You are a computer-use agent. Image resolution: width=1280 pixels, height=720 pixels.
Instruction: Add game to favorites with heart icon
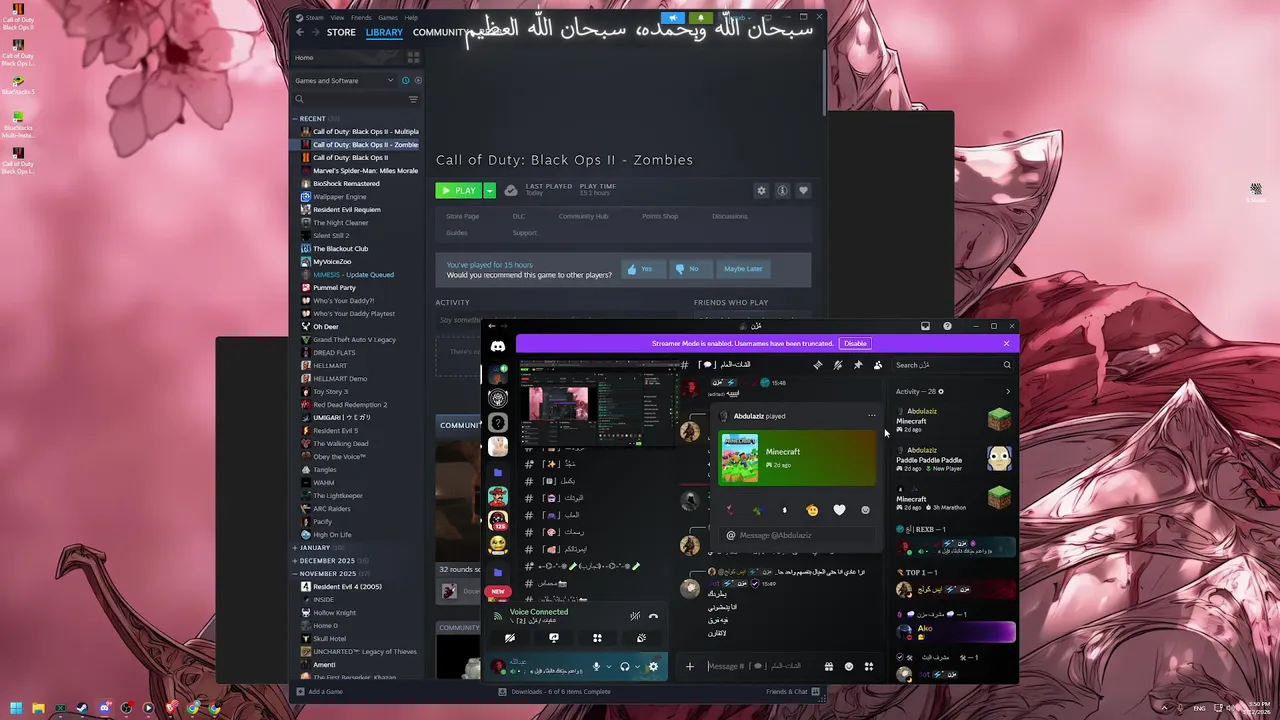pos(803,191)
